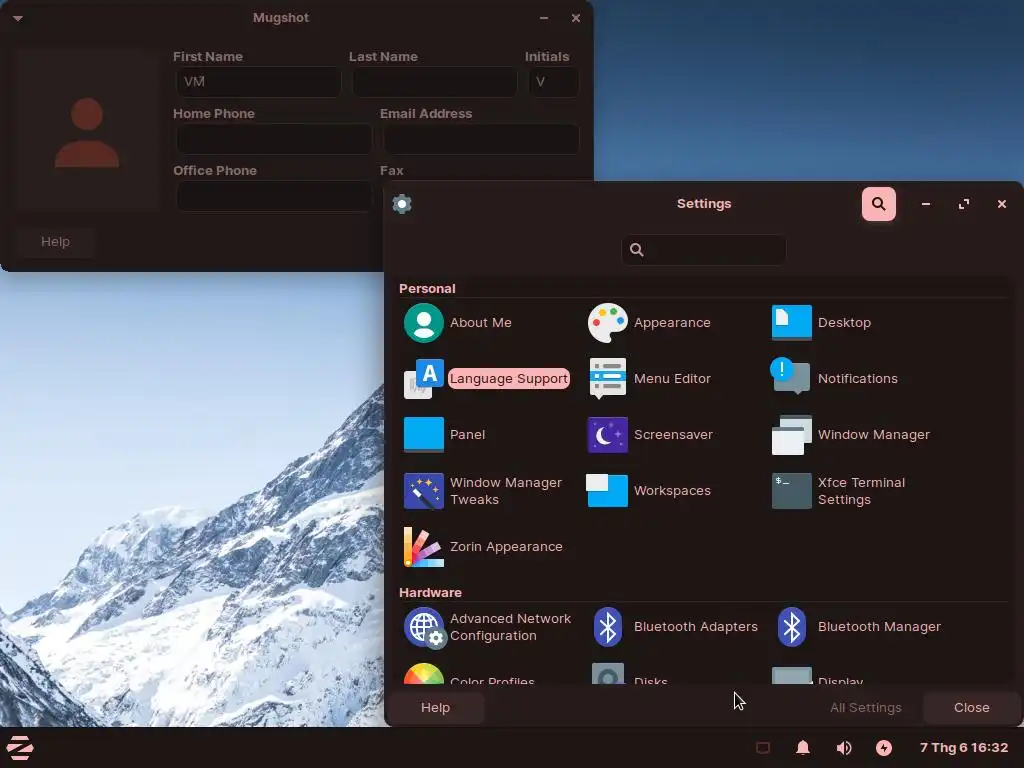Viewport: 1024px width, 768px height.
Task: Click the Home Phone field in Mugshot
Action: [x=274, y=139]
